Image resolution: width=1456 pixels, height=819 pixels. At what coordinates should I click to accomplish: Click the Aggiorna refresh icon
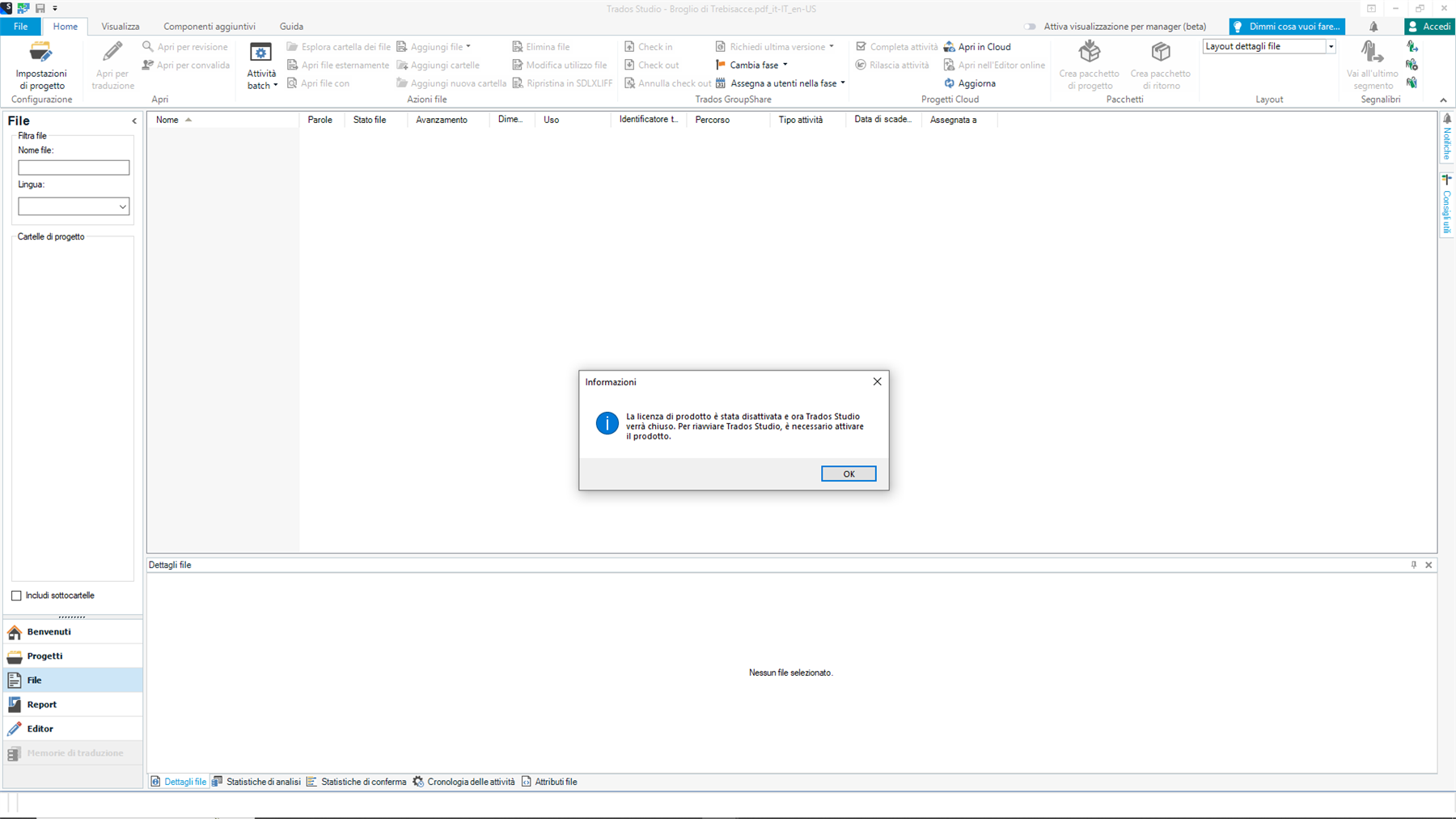[950, 83]
